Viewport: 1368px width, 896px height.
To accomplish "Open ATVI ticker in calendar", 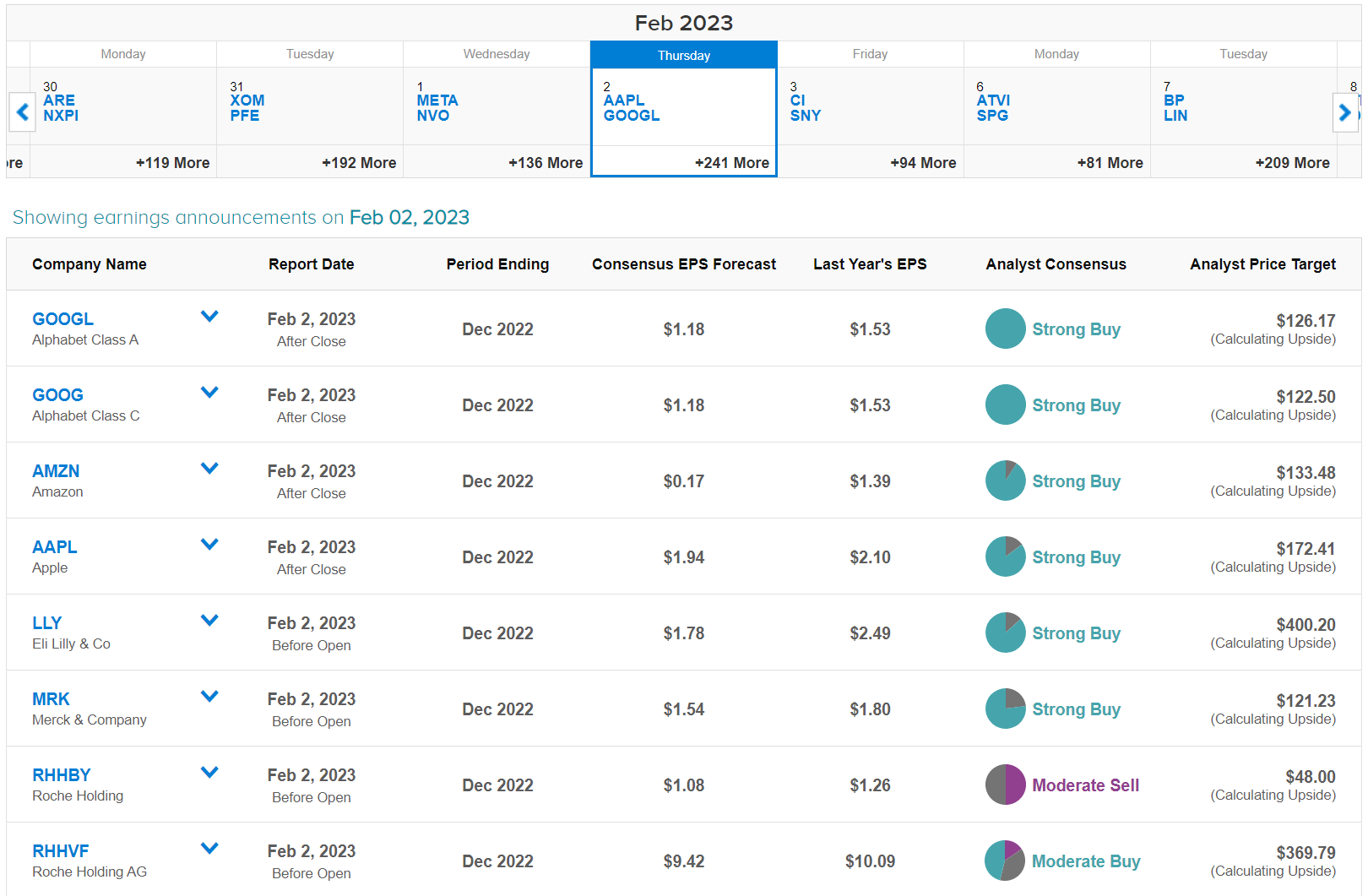I will 994,100.
